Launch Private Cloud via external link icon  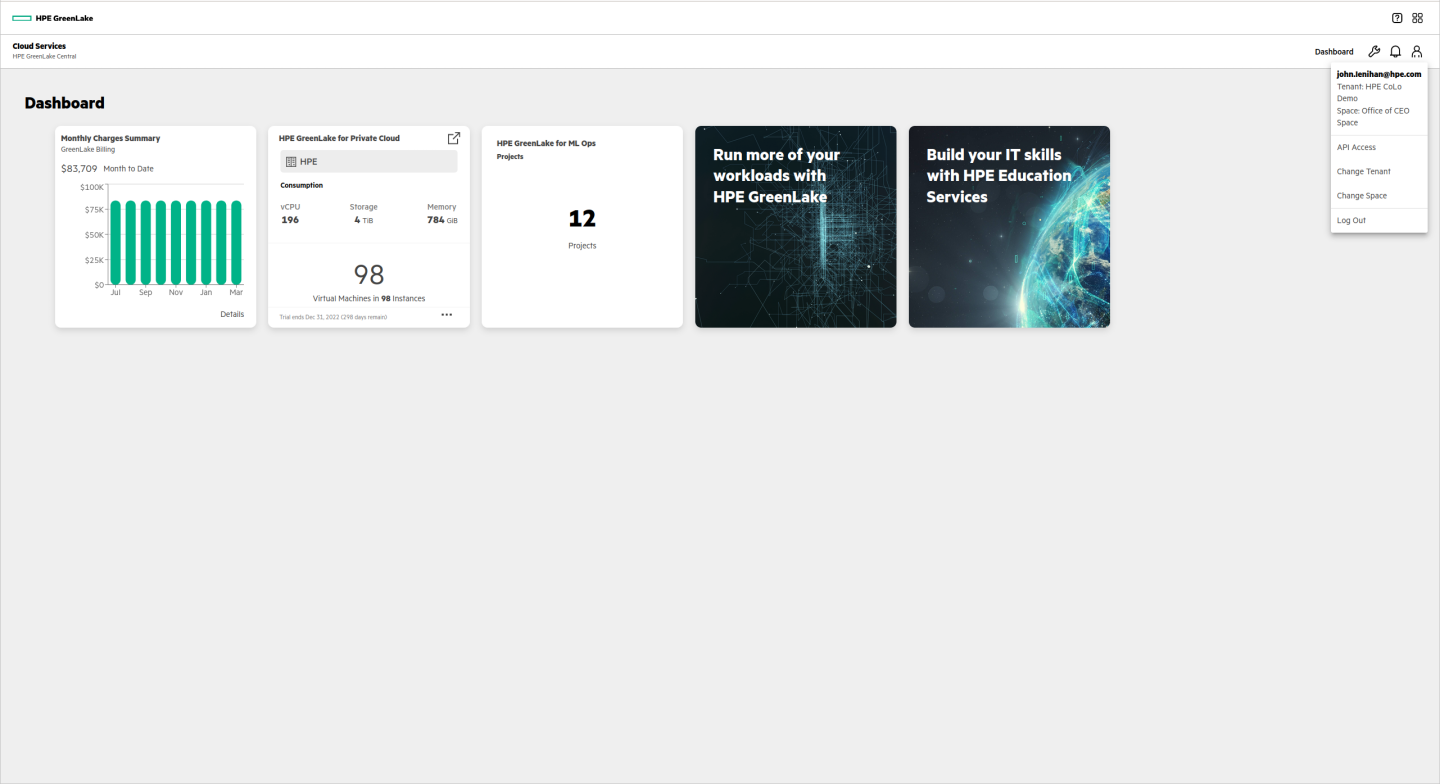tap(453, 138)
